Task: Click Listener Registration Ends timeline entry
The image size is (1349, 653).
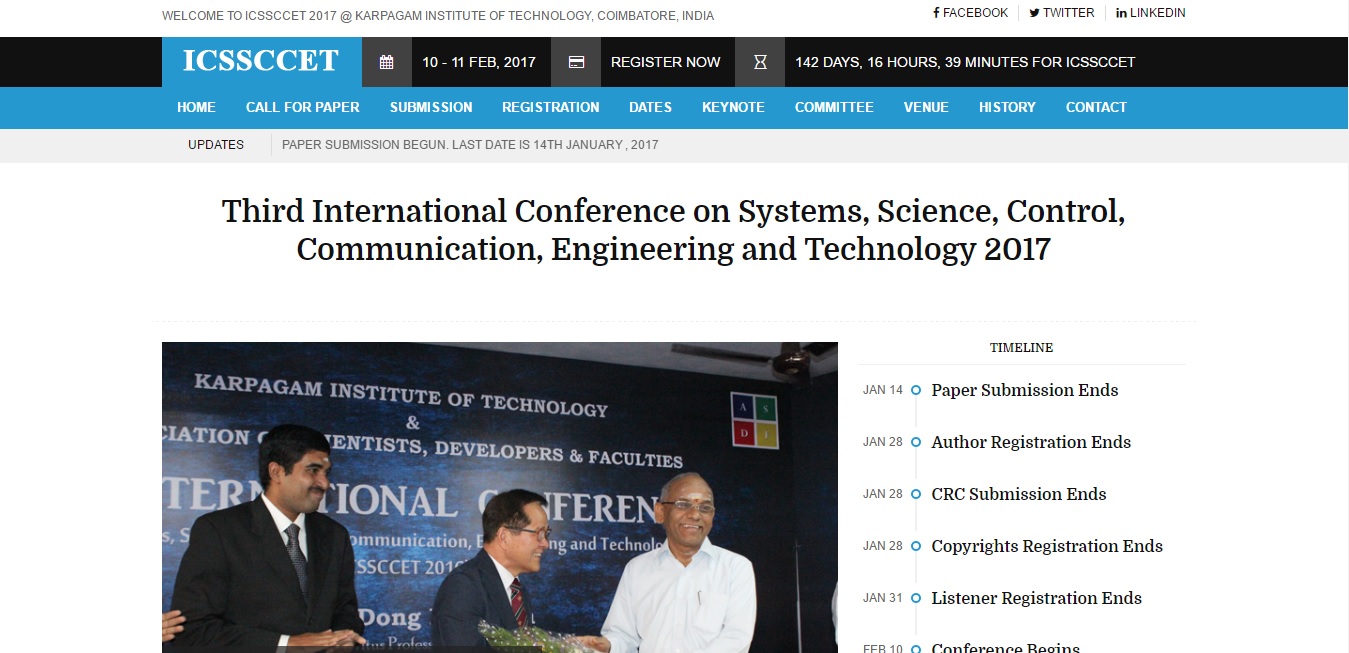Action: (x=1036, y=598)
